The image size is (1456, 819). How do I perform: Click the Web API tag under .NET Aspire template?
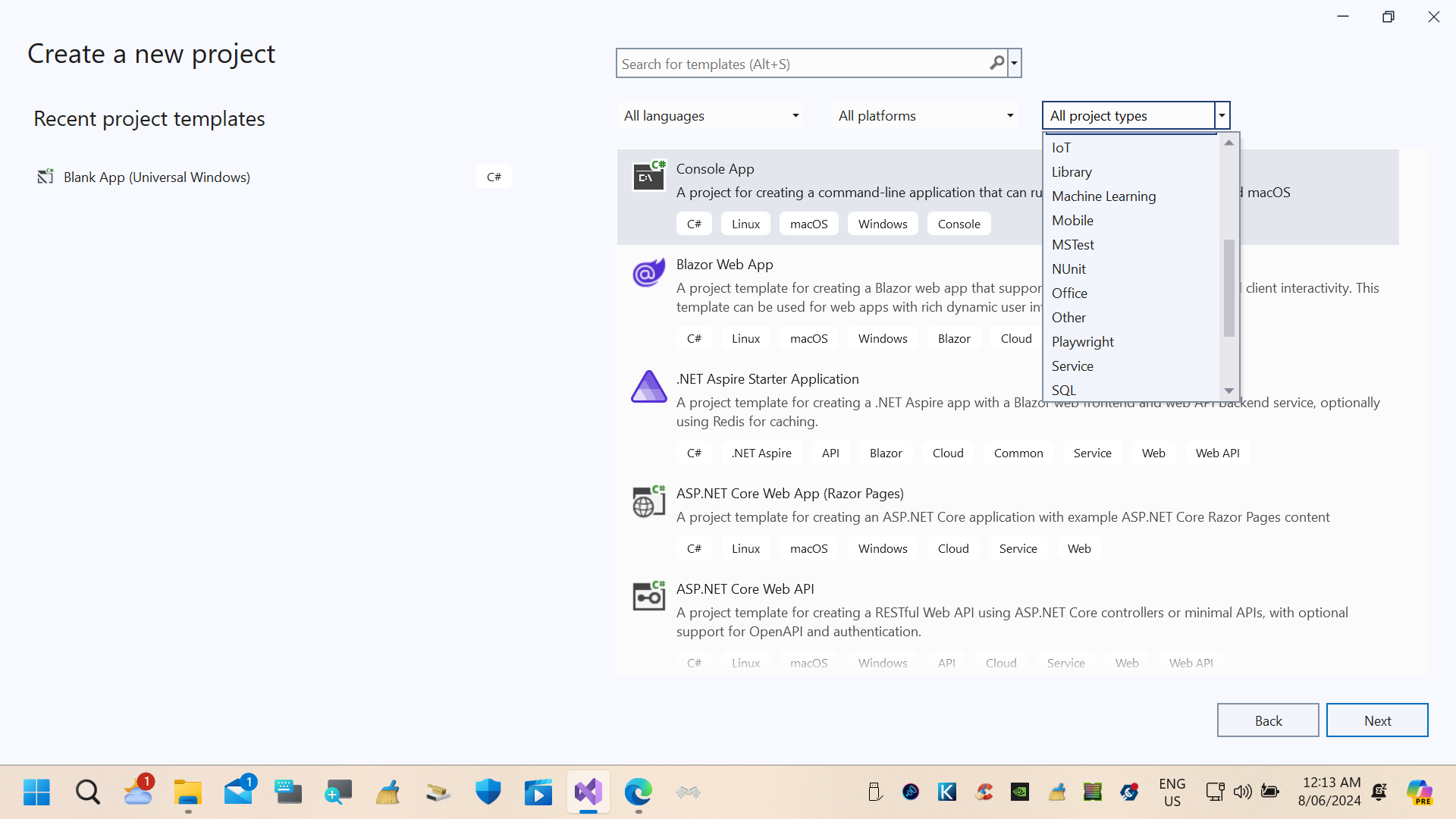[1217, 453]
